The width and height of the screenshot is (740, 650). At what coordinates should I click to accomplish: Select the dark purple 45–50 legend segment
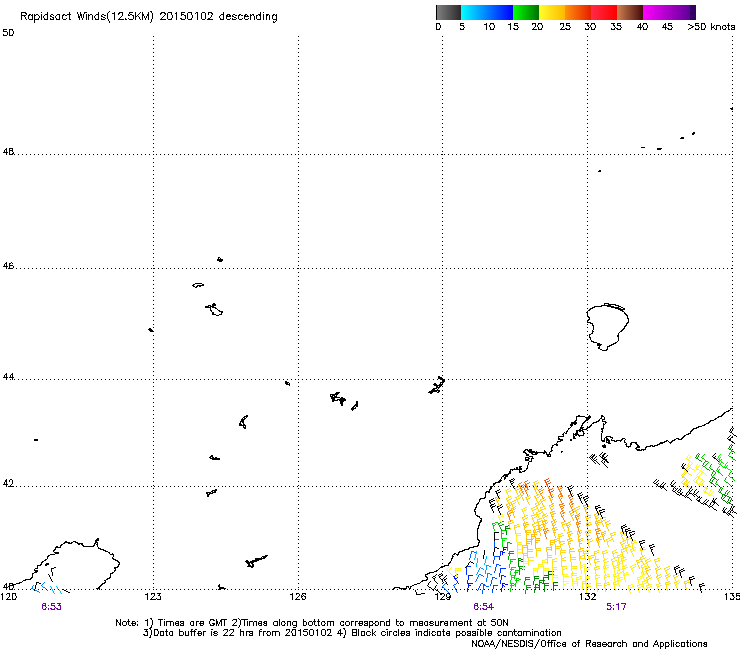point(682,12)
